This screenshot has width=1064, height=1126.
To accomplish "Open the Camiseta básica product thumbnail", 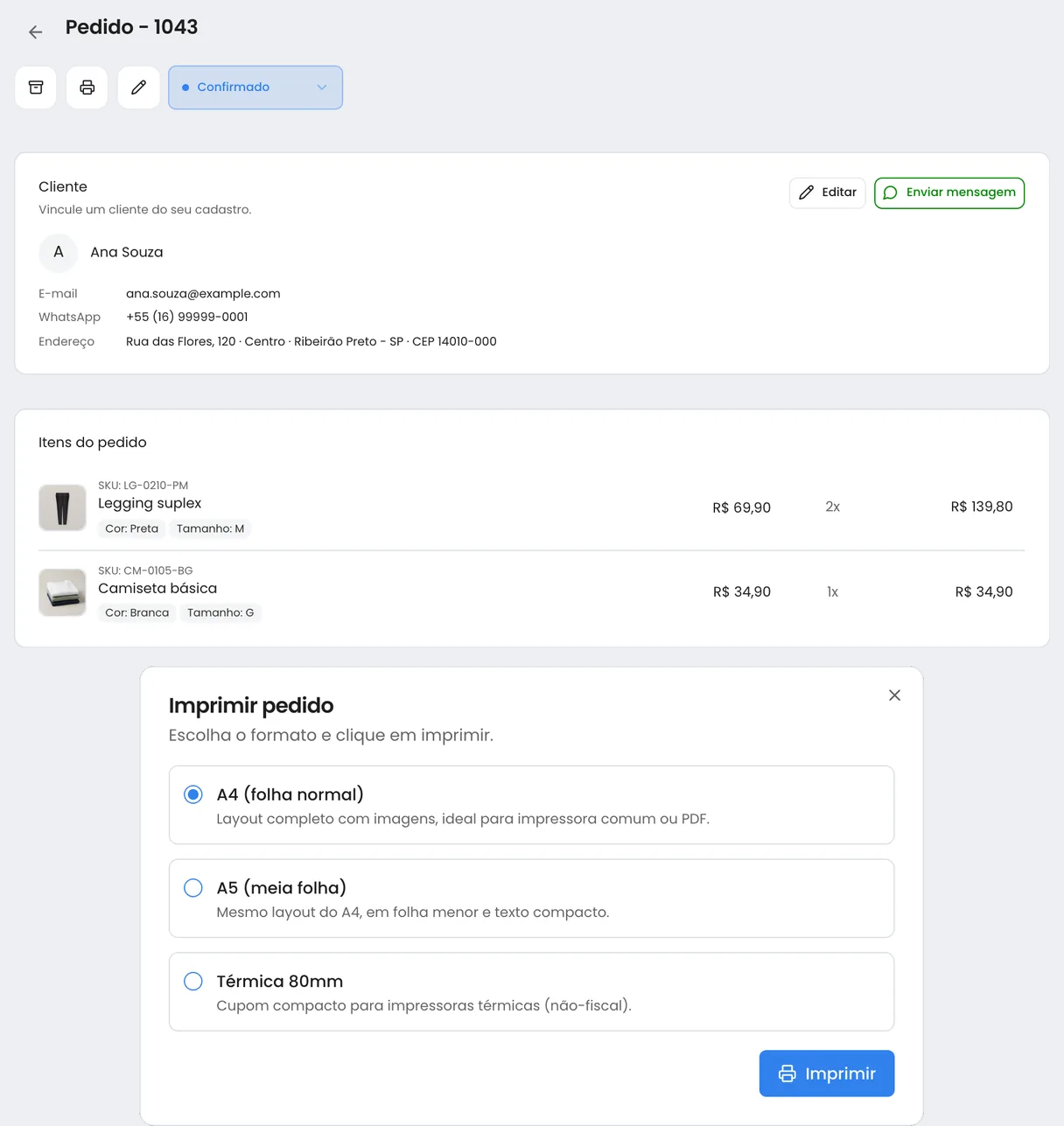I will [62, 592].
